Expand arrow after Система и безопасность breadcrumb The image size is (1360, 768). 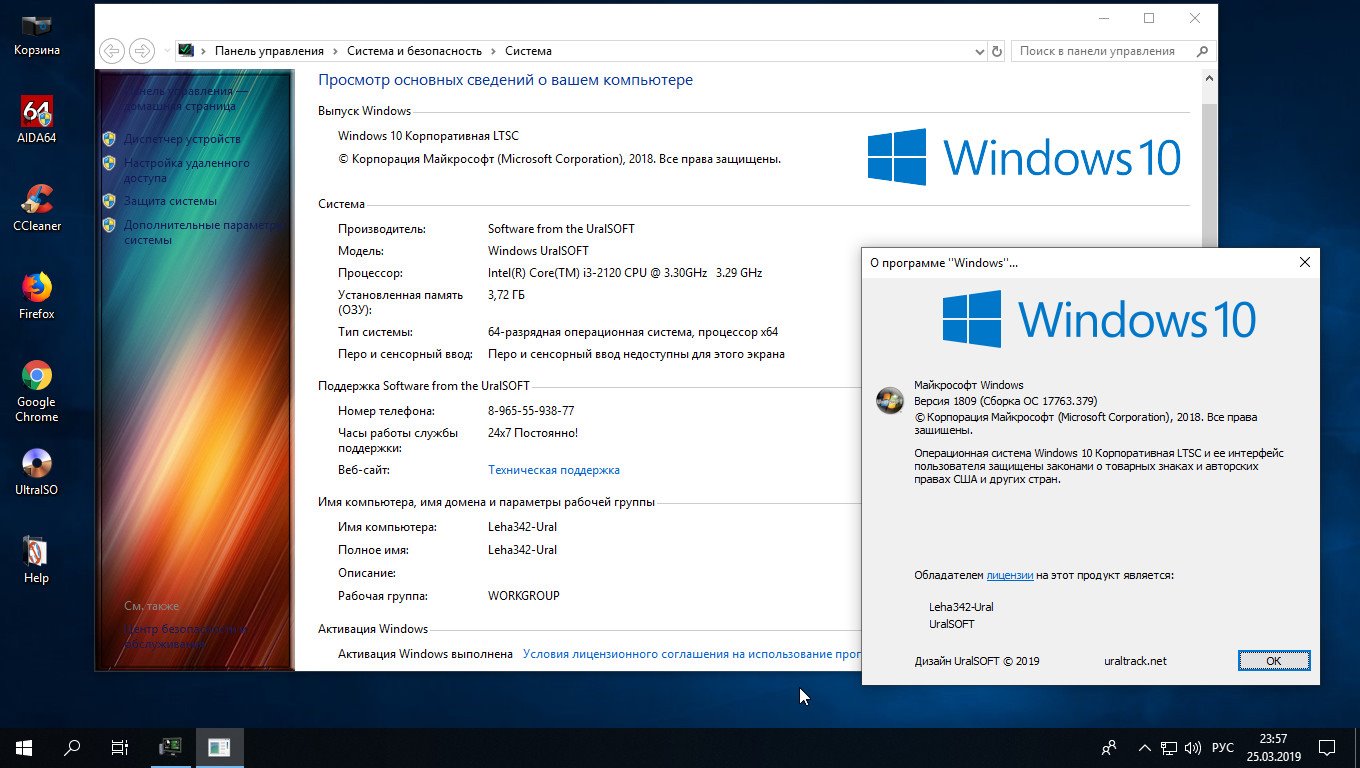(493, 51)
